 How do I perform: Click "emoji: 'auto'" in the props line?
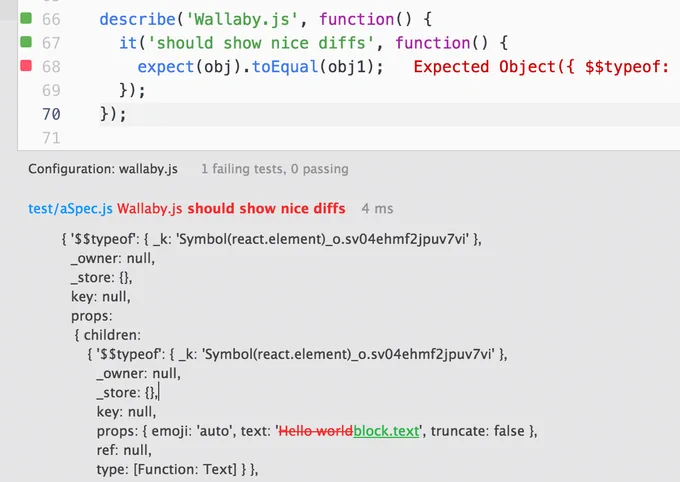pos(190,431)
